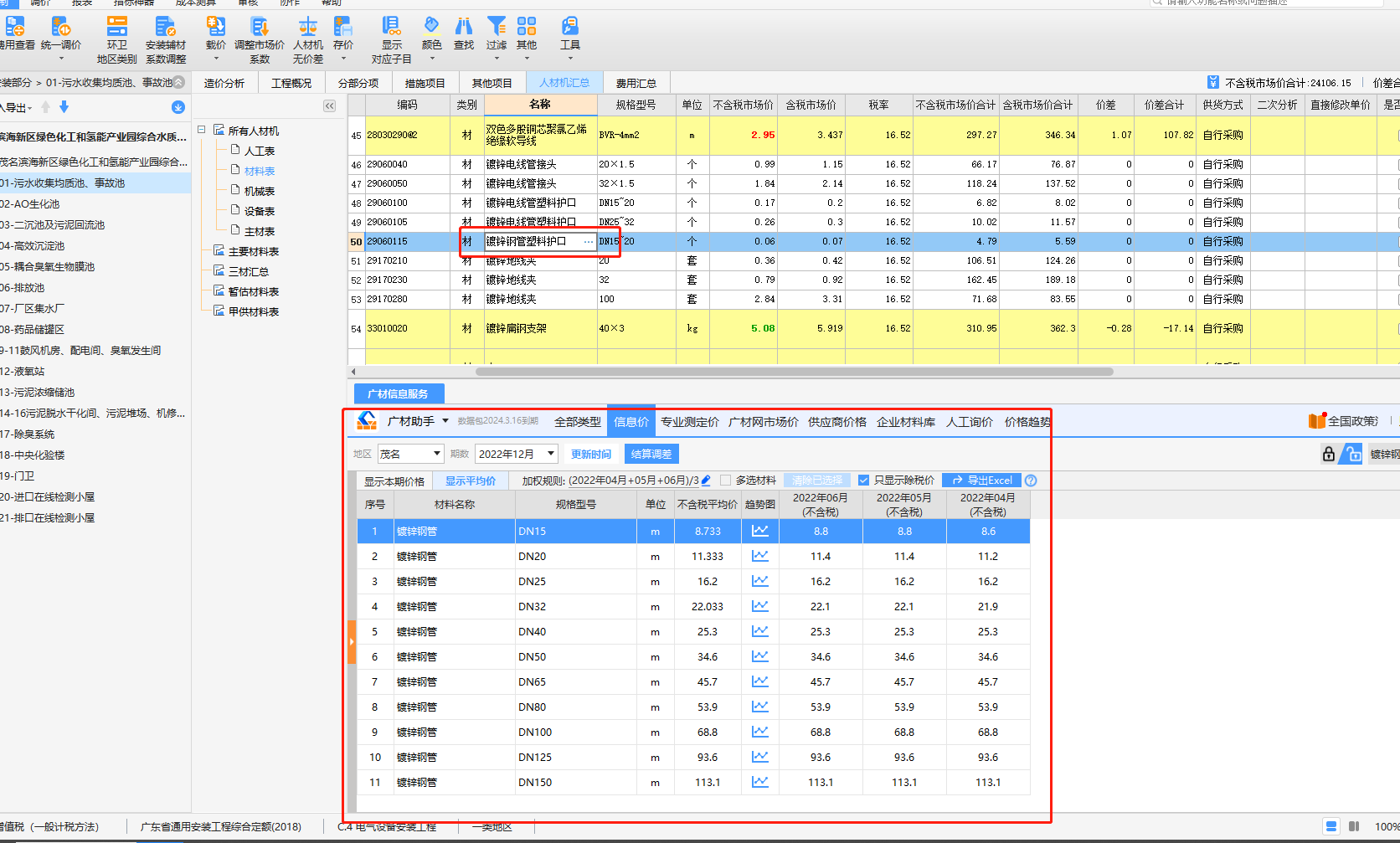This screenshot has height=843, width=1400.
Task: Open the trend chart icon for DN50
Action: click(759, 656)
